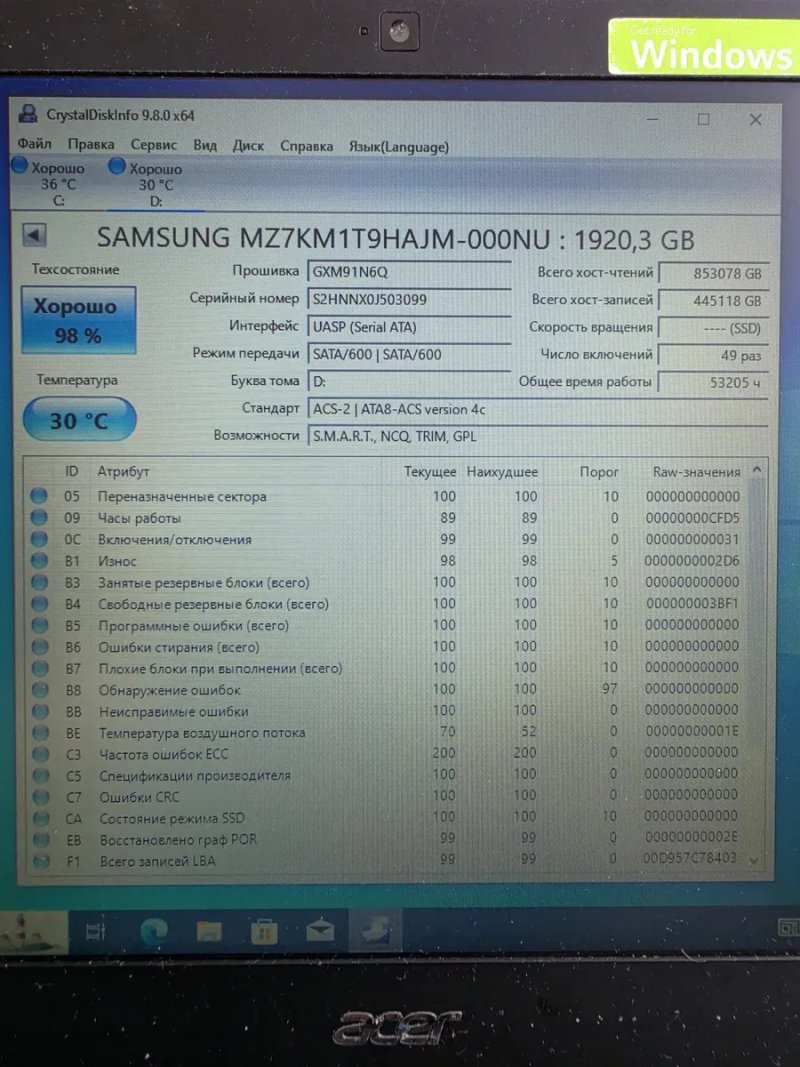The width and height of the screenshot is (800, 1067).
Task: Click the SMART list scrollbar up arrow
Action: pos(756,470)
